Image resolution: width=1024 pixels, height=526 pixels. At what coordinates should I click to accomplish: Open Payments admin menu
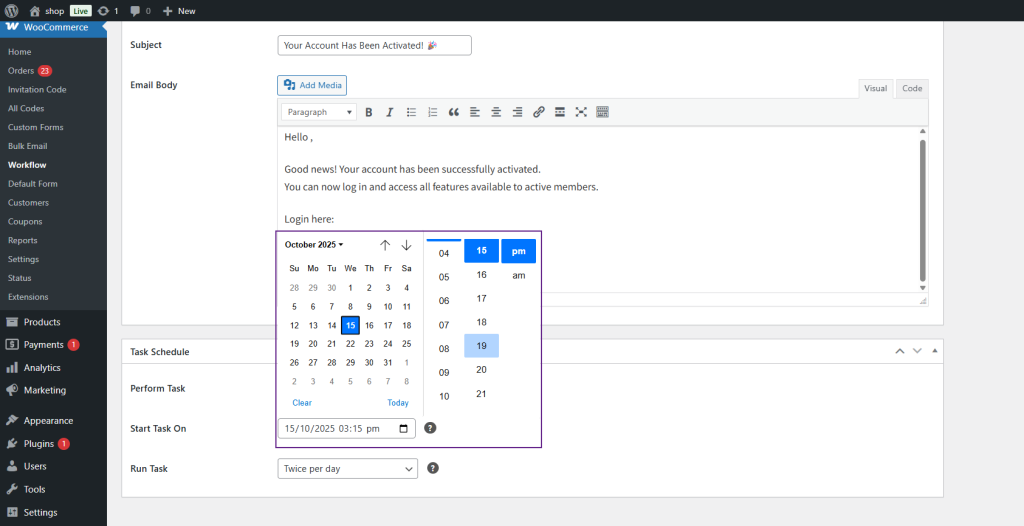43,344
